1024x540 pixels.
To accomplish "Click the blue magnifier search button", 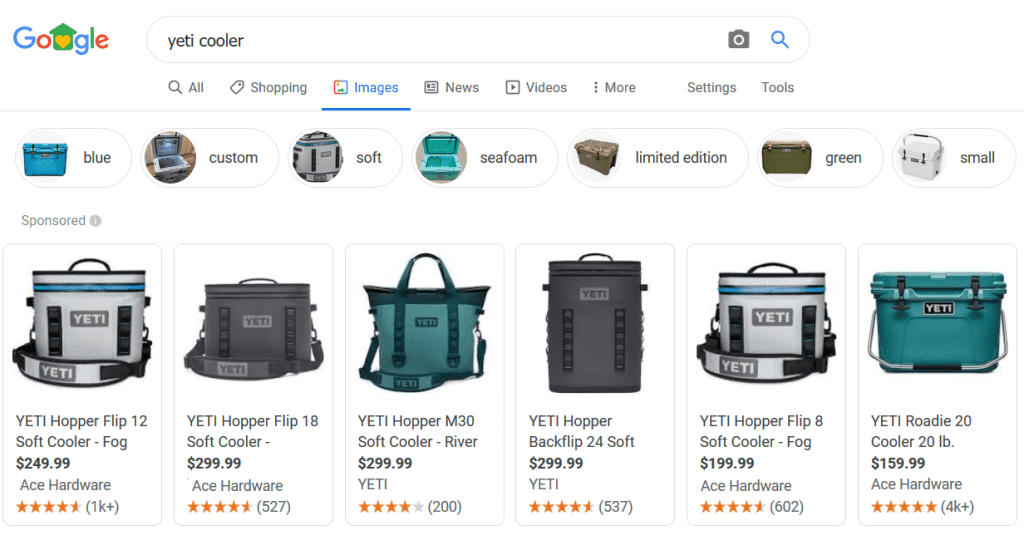I will [780, 40].
